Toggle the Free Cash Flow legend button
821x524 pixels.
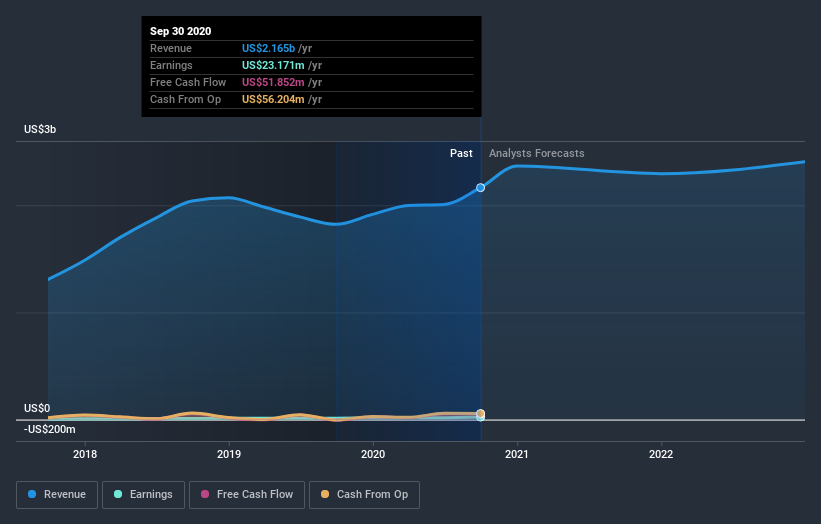coord(247,495)
